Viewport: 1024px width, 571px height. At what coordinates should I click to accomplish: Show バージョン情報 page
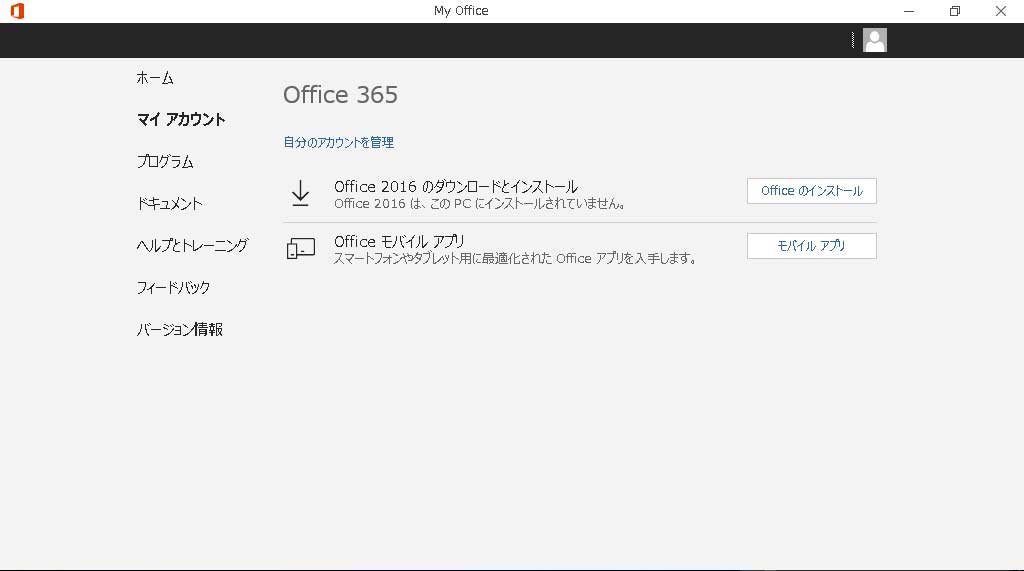(x=179, y=330)
